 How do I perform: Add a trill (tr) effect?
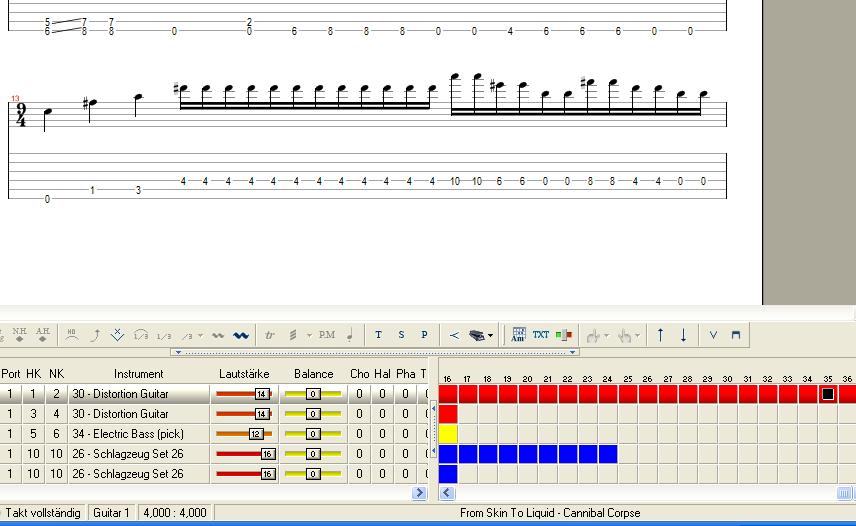coord(269,335)
